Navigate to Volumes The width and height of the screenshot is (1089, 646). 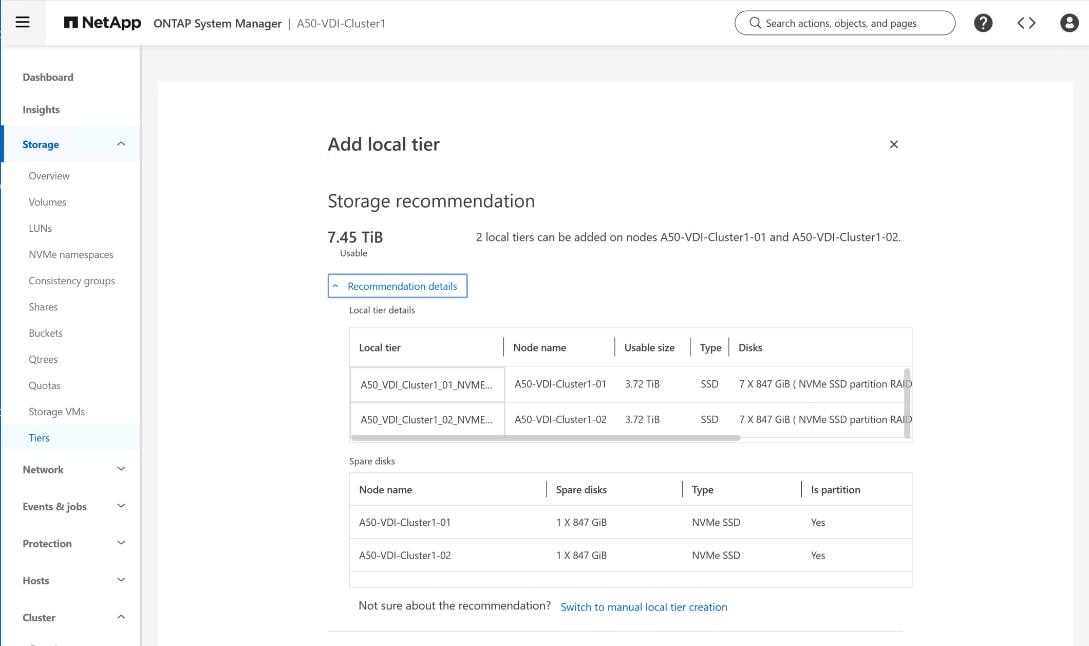tap(47, 202)
